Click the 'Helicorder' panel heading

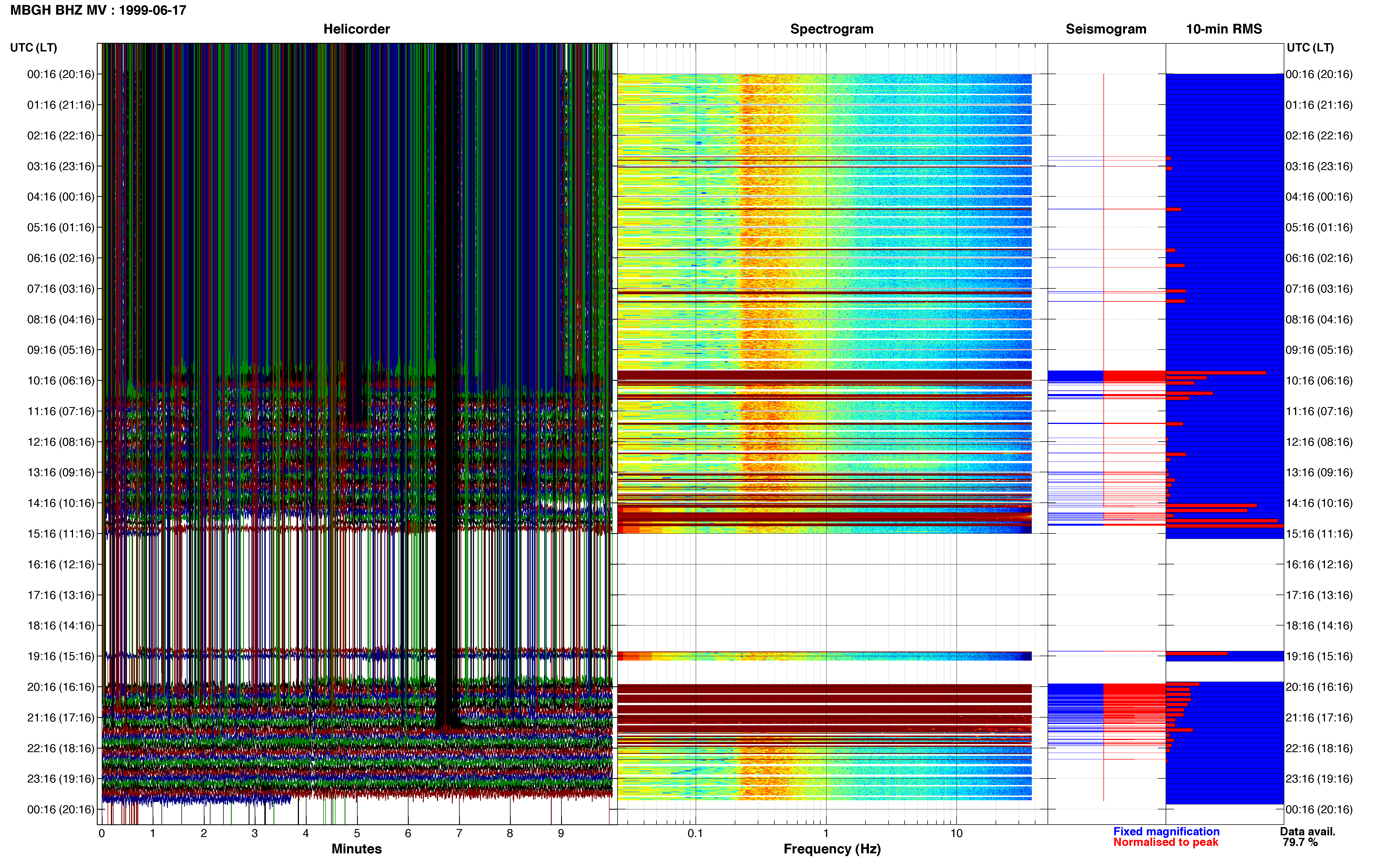point(356,29)
